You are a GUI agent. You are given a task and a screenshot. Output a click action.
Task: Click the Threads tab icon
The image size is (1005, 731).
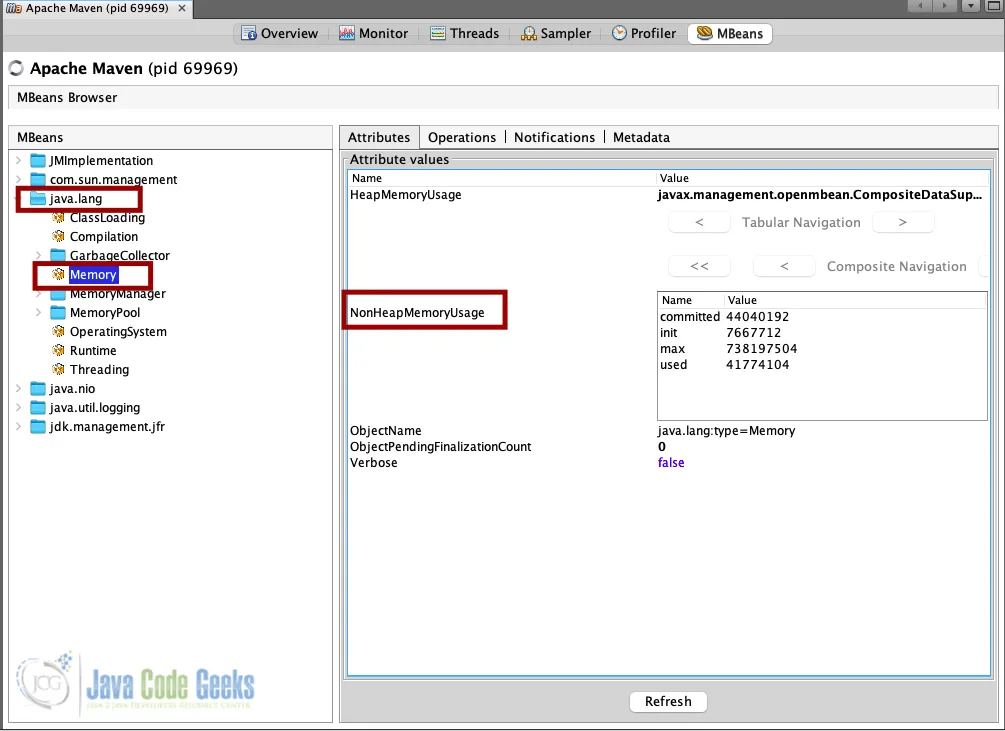(x=438, y=33)
